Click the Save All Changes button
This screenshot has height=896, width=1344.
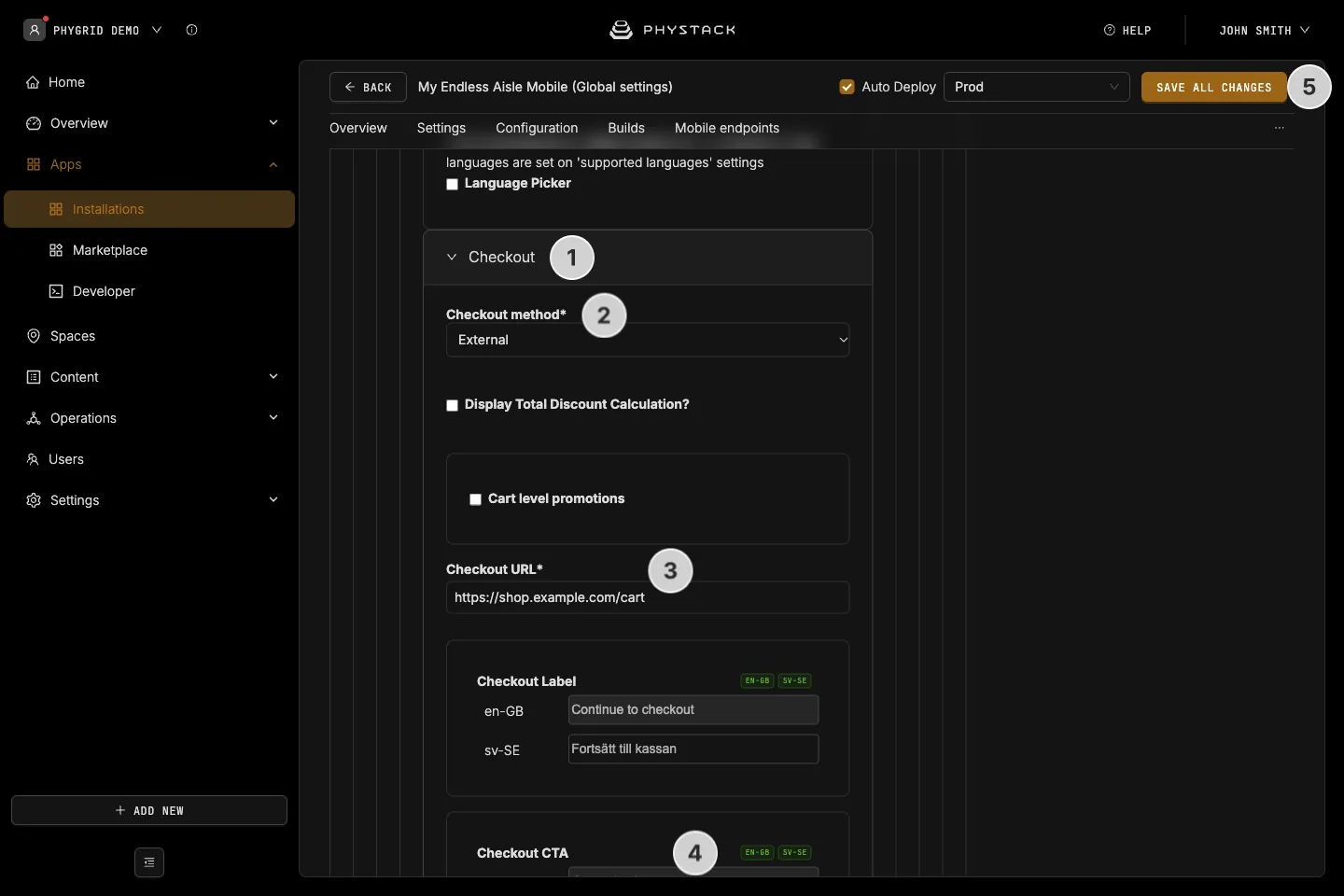click(1214, 87)
